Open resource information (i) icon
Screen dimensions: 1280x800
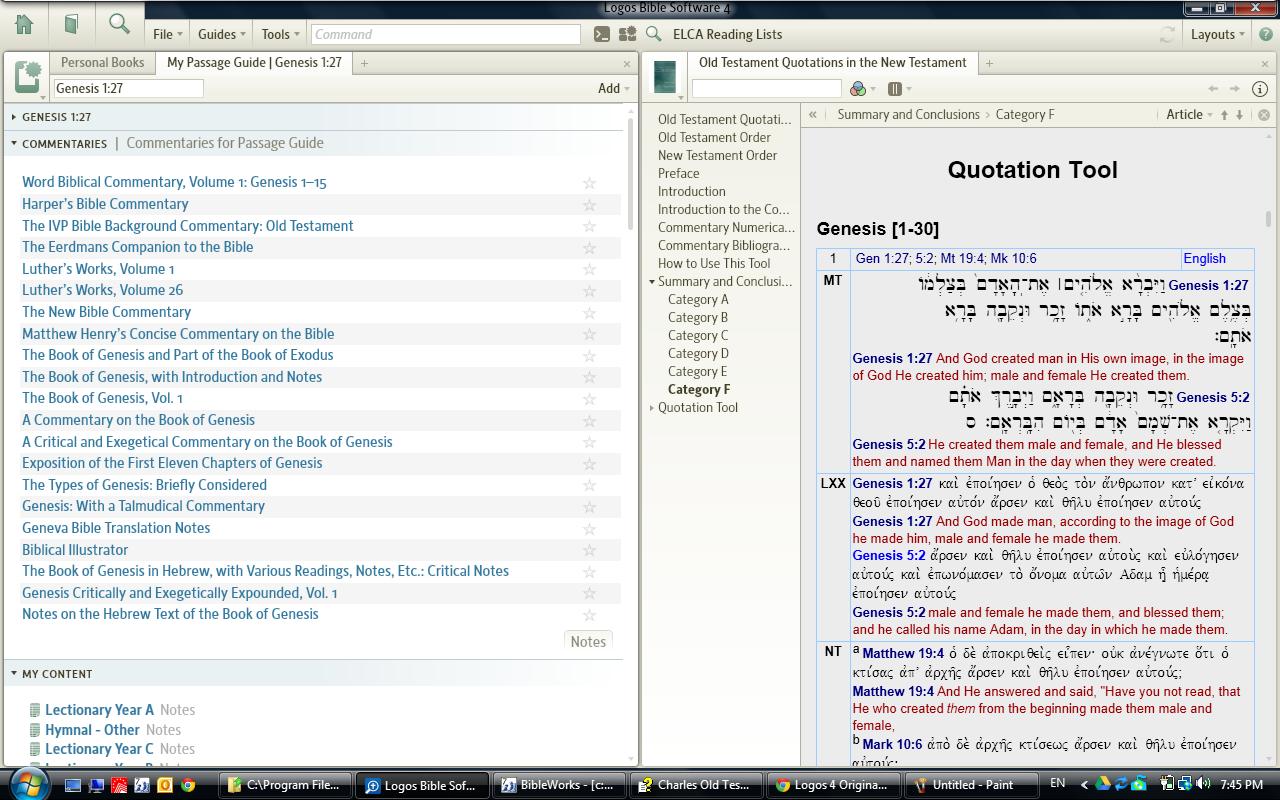click(1260, 89)
